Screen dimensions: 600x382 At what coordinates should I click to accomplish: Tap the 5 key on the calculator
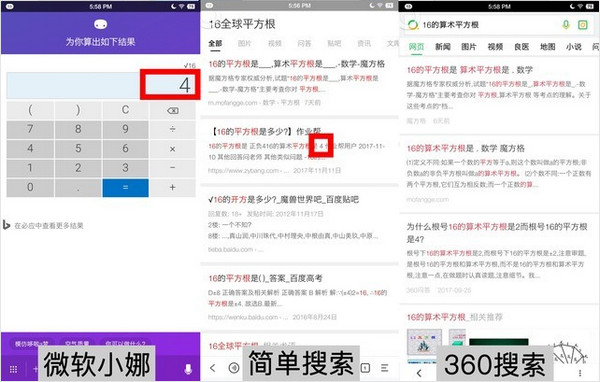tap(78, 149)
